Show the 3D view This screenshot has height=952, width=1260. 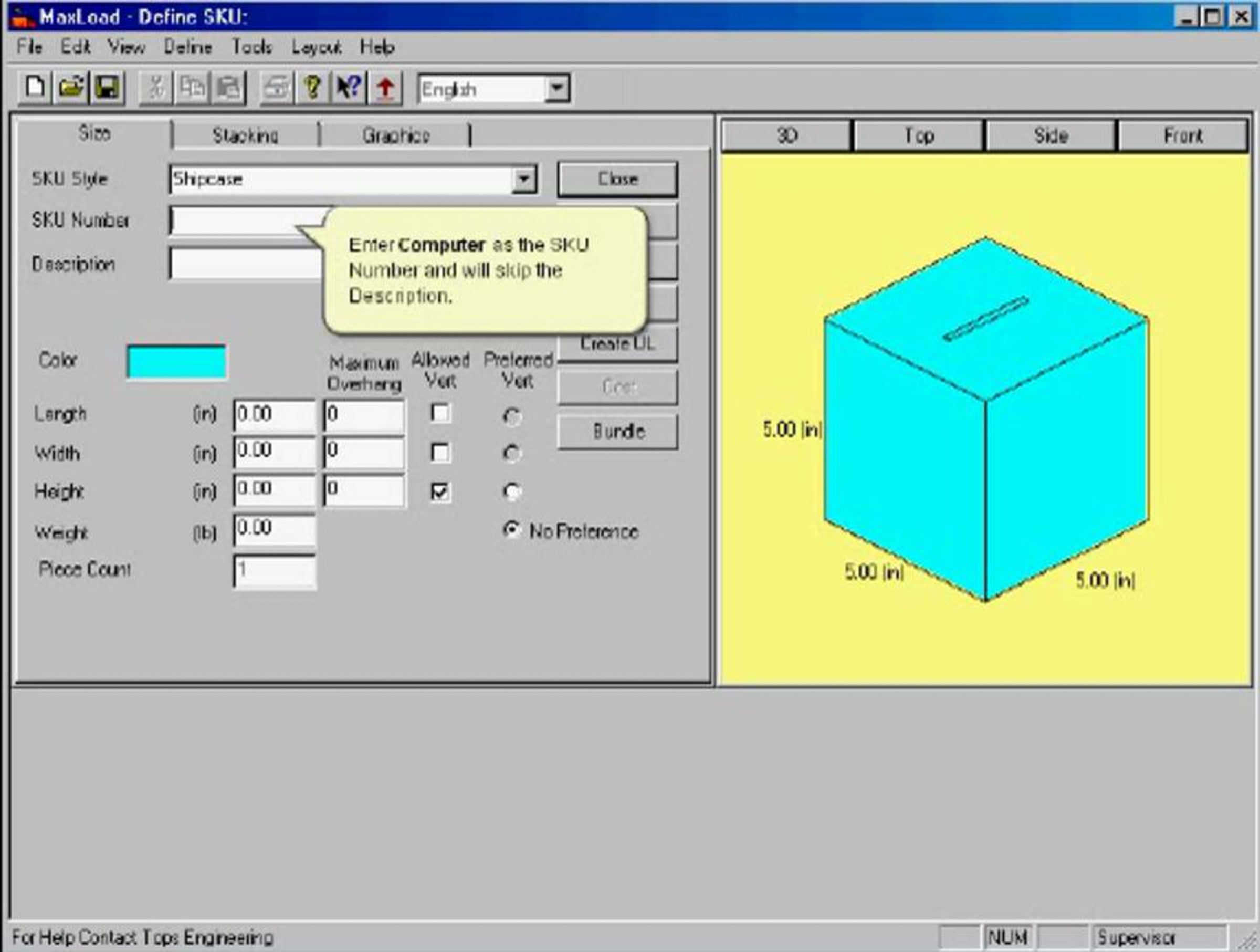pyautogui.click(x=786, y=135)
